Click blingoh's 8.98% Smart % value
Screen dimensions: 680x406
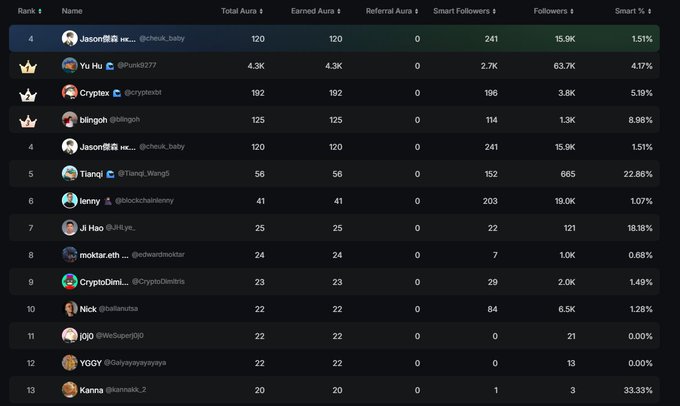tap(641, 120)
